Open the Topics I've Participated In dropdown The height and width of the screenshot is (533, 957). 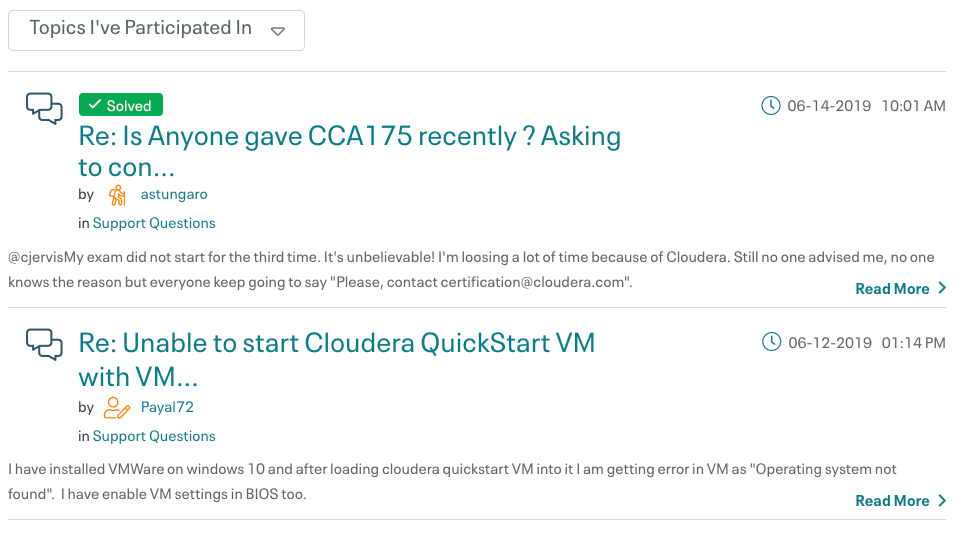coord(140,29)
